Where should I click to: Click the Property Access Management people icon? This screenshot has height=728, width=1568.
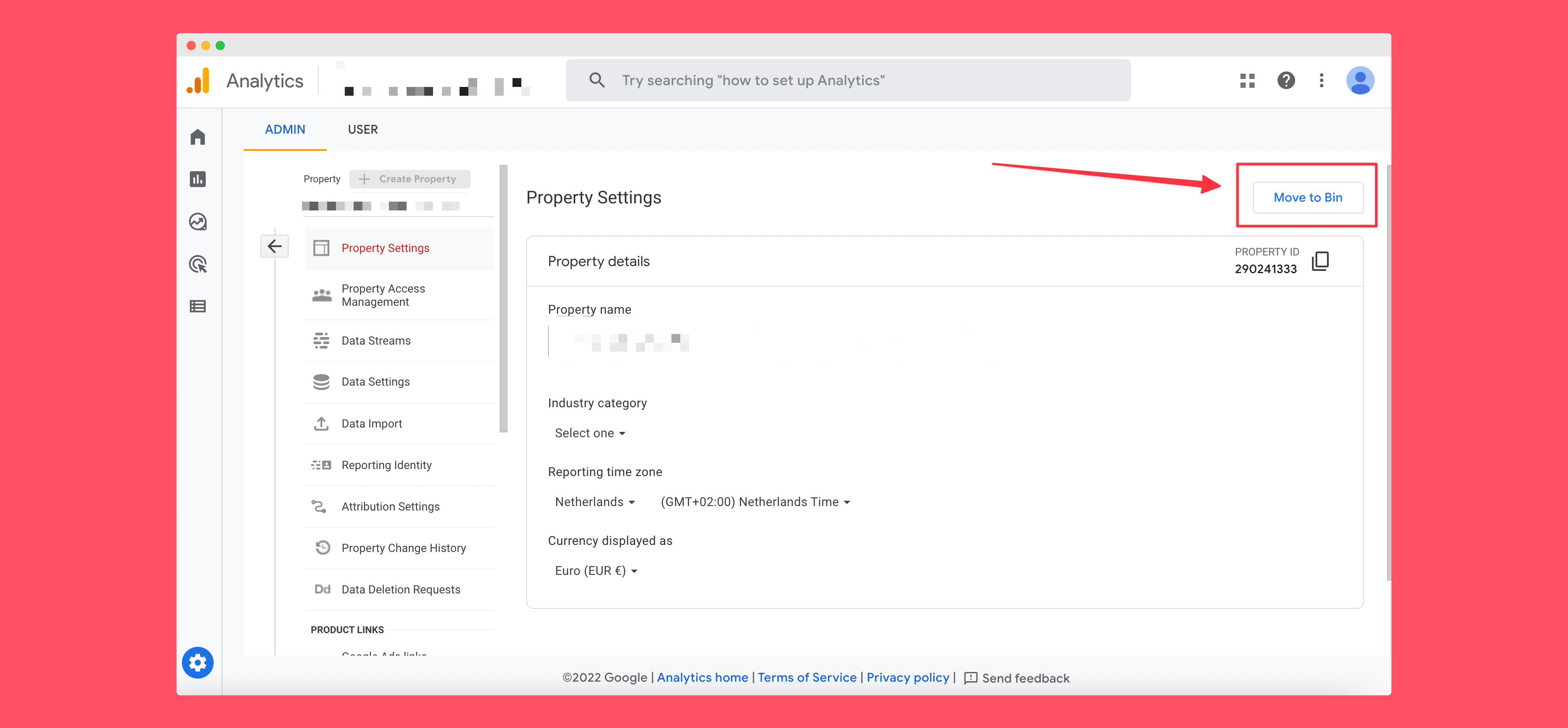(321, 295)
